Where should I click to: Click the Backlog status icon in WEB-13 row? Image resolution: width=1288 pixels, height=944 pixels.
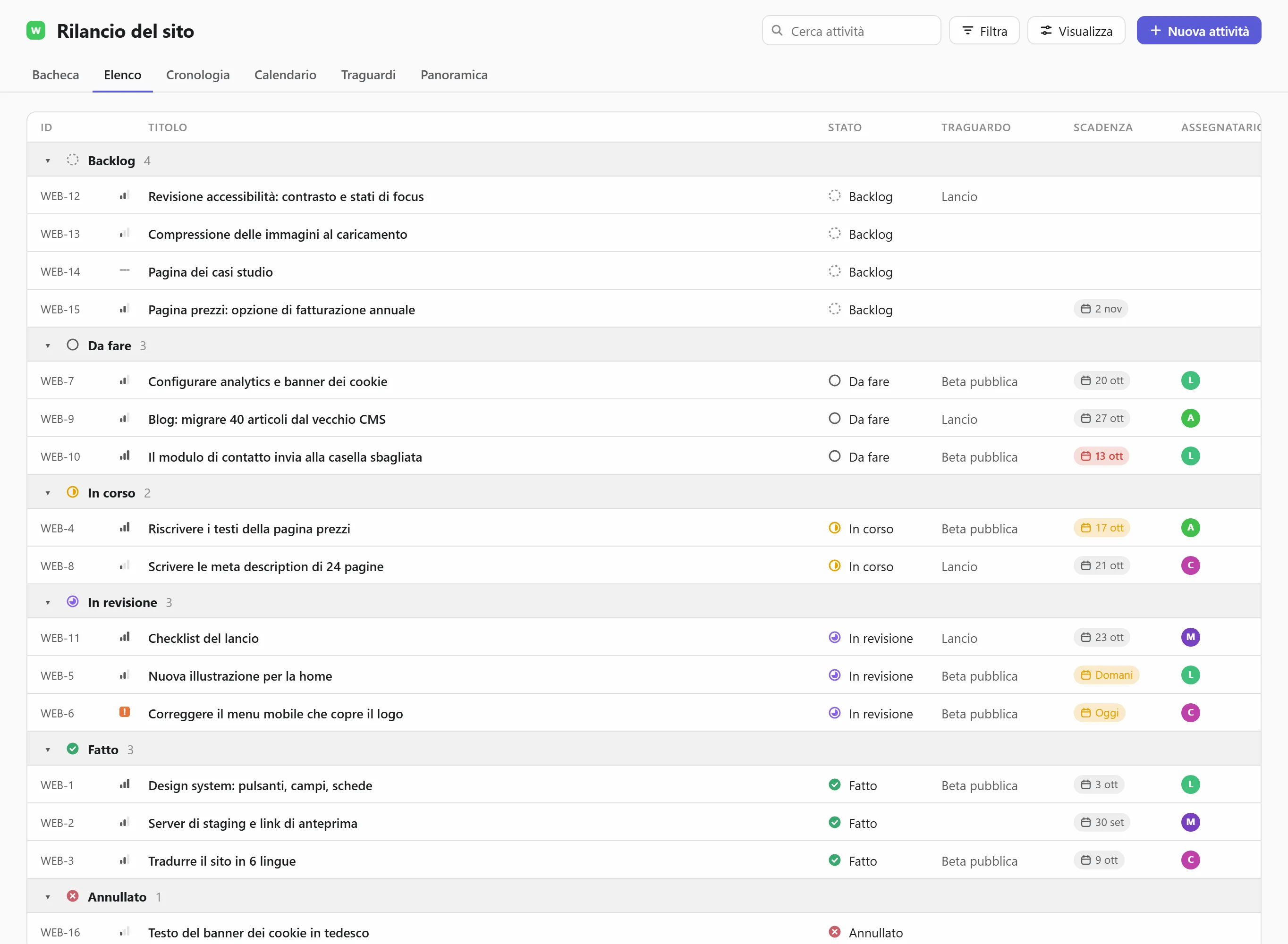(835, 234)
